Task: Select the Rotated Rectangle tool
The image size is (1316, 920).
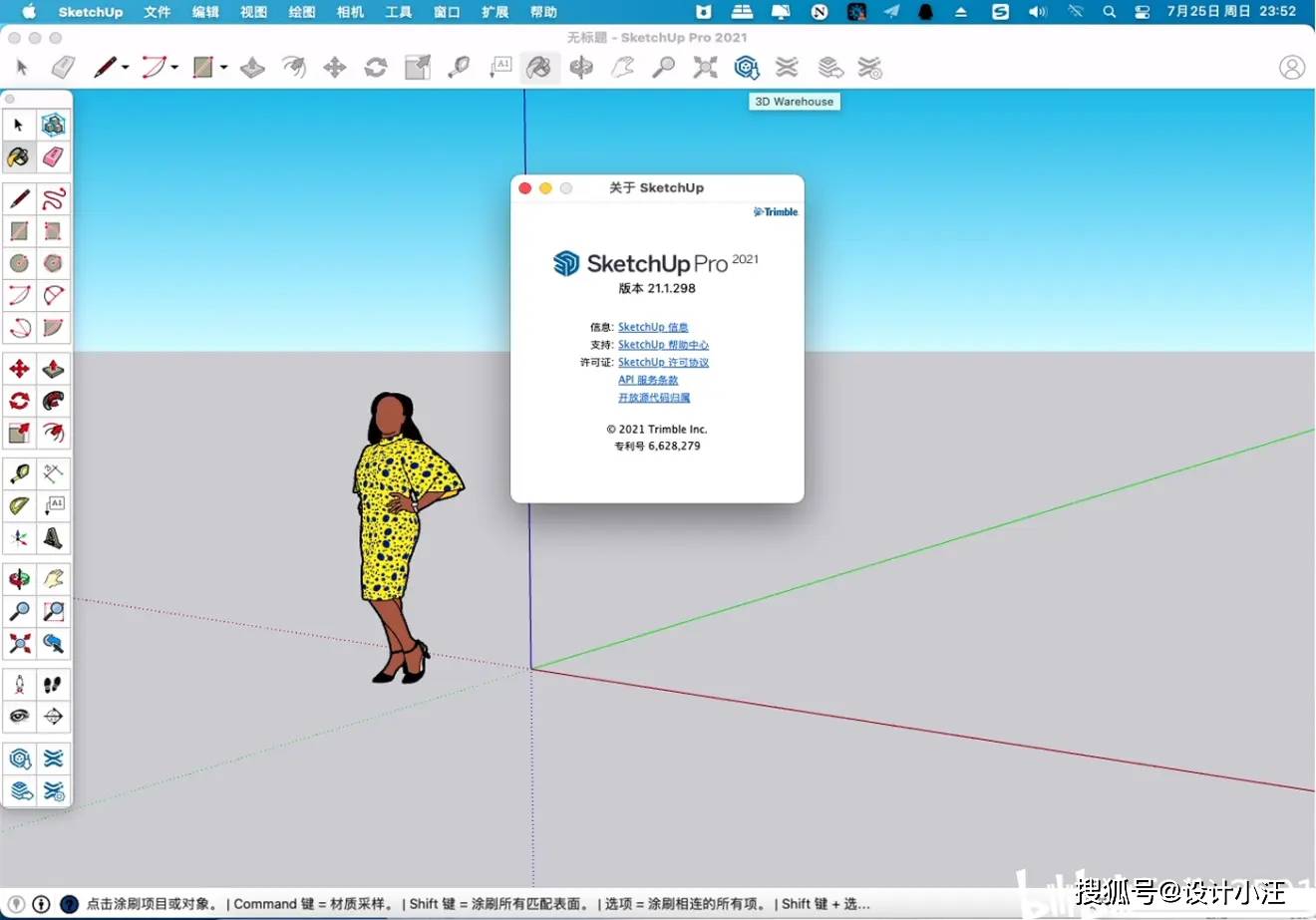Action: pos(53,231)
